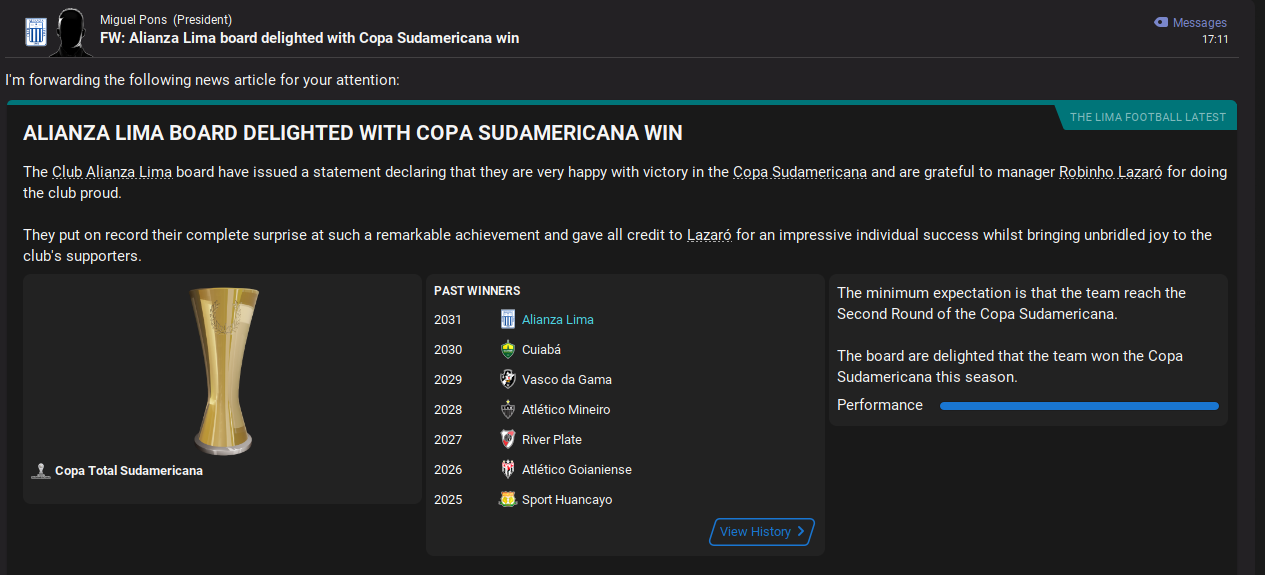The image size is (1265, 575).
Task: Open the Alianza Lima 2031 winner link
Action: pos(557,320)
